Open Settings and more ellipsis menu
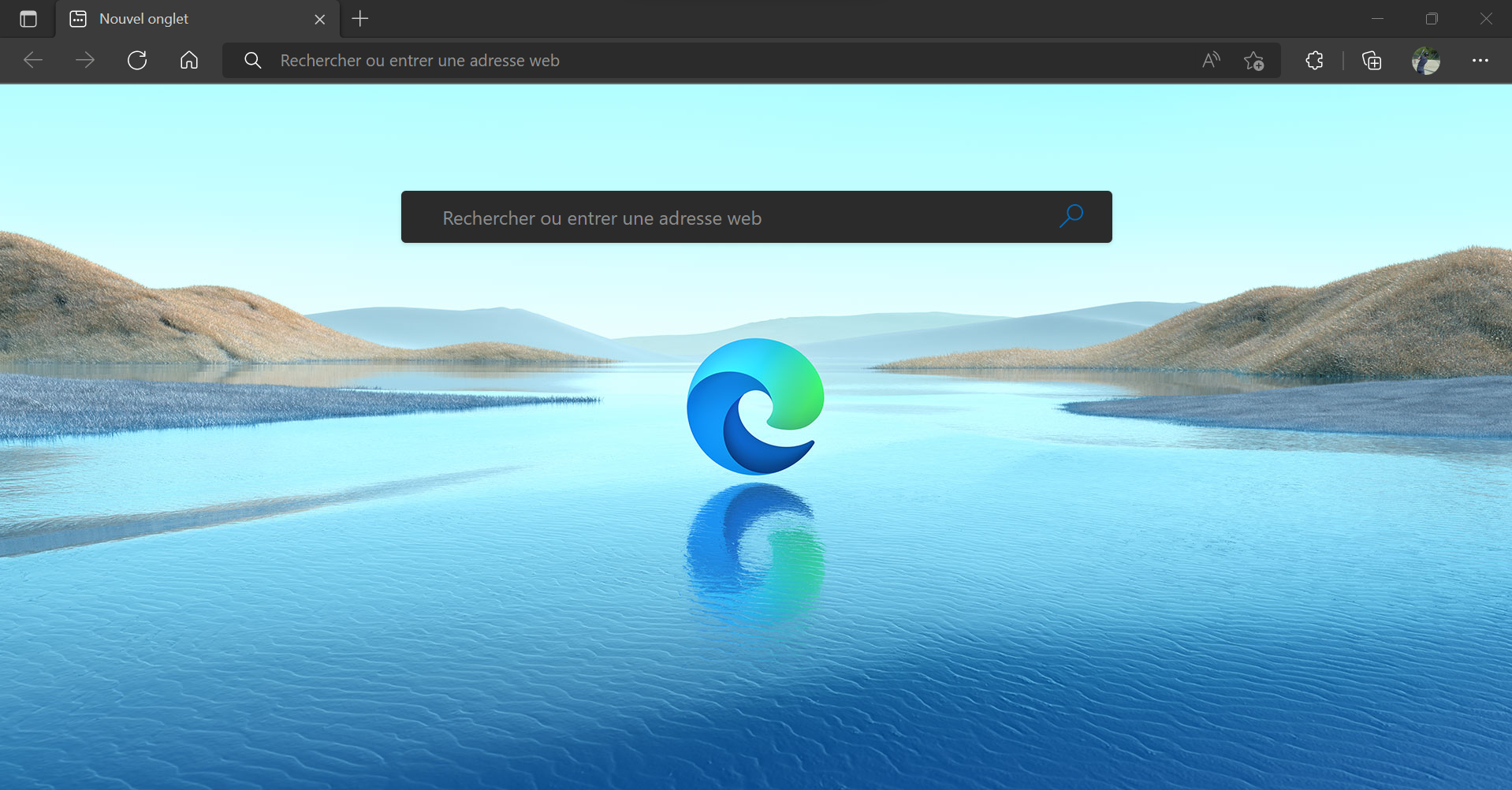Image resolution: width=1512 pixels, height=790 pixels. coord(1480,60)
